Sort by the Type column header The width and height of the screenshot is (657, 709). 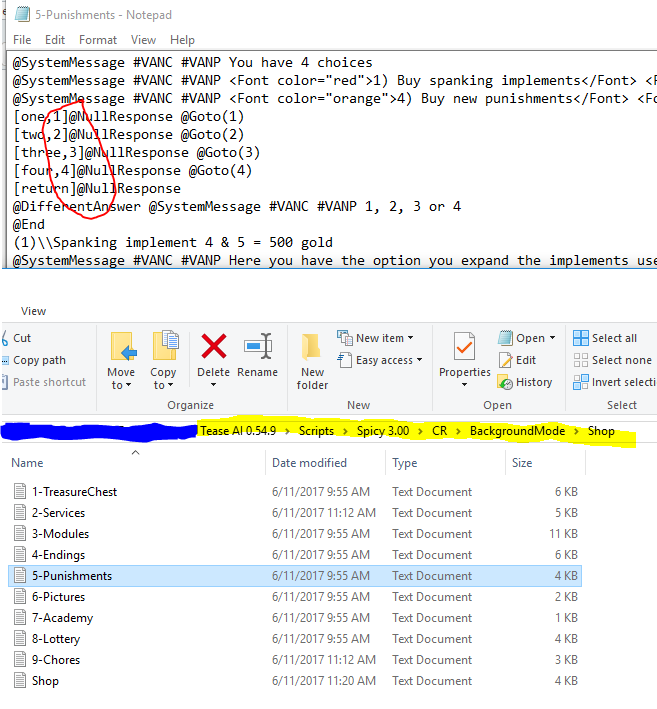tap(445, 463)
